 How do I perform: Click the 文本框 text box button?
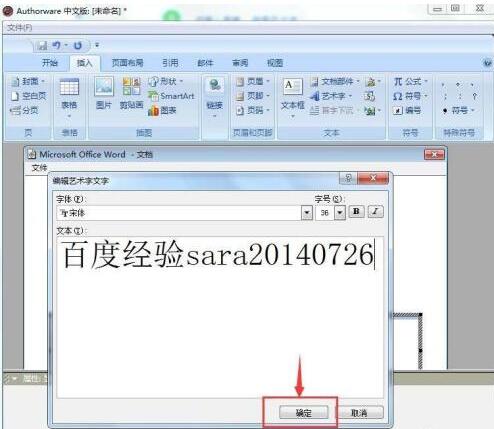tap(293, 98)
